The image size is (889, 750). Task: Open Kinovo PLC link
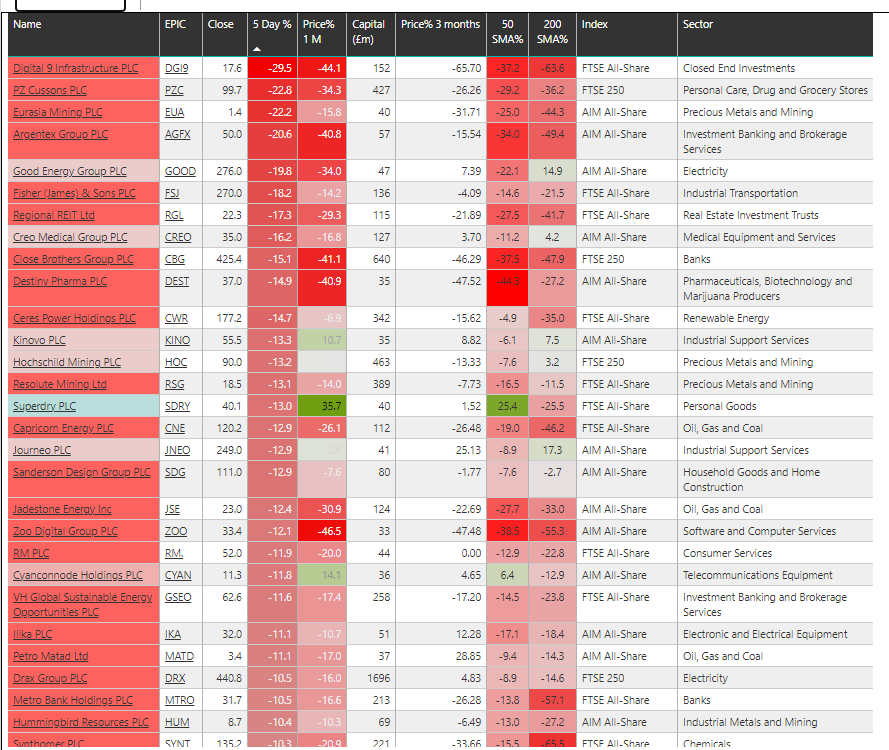pos(39,341)
